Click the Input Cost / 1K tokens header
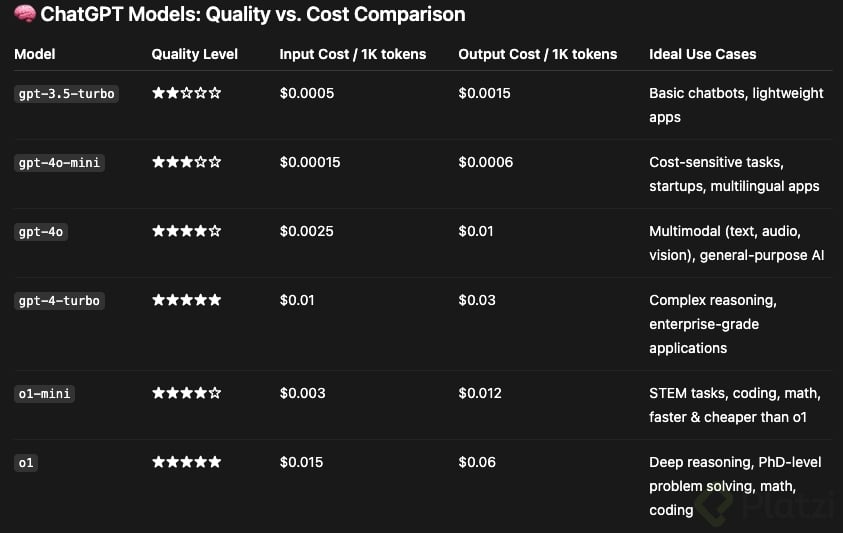This screenshot has height=533, width=843. [353, 54]
